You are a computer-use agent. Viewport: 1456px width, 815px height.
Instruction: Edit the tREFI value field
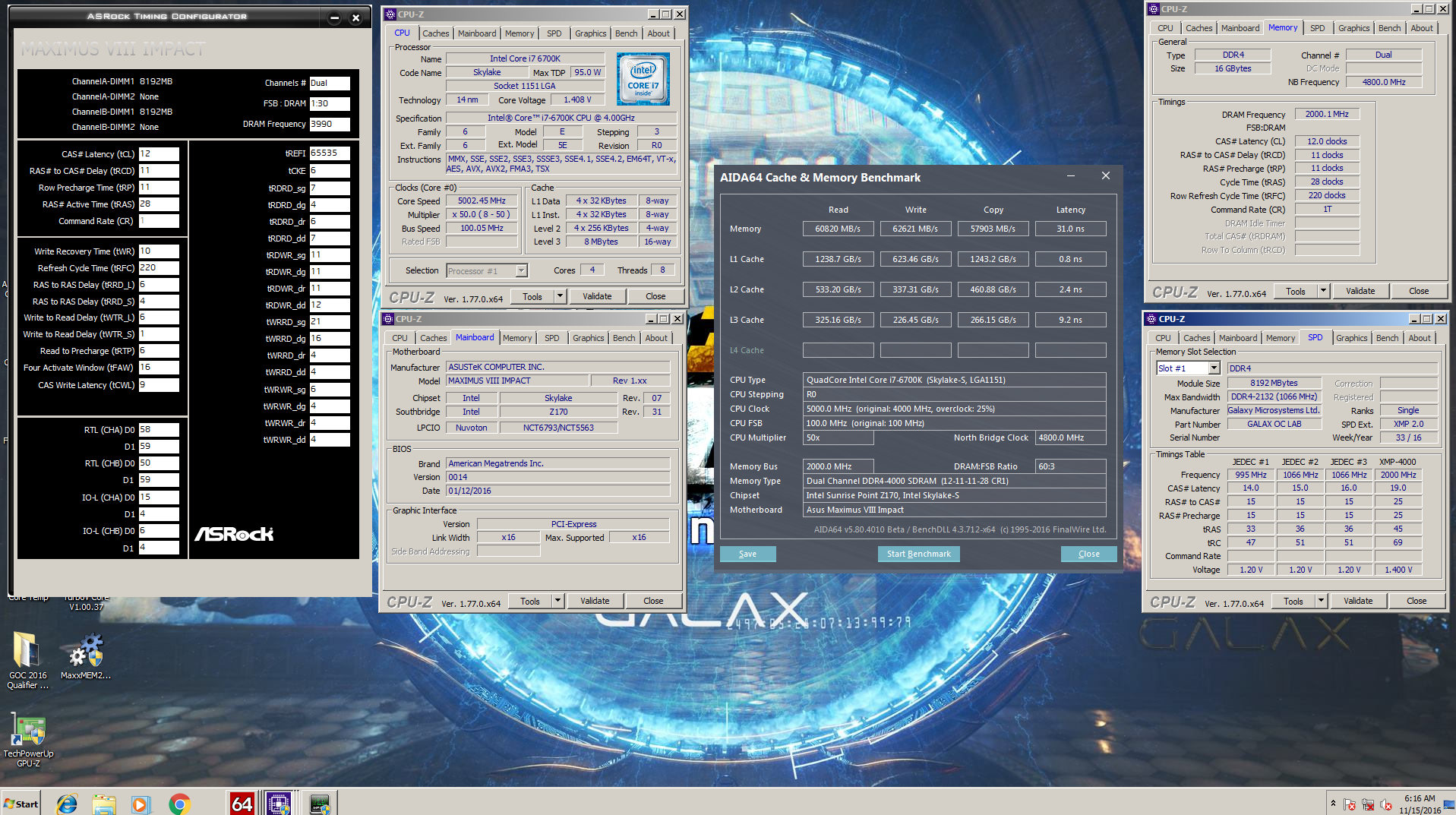click(x=330, y=153)
